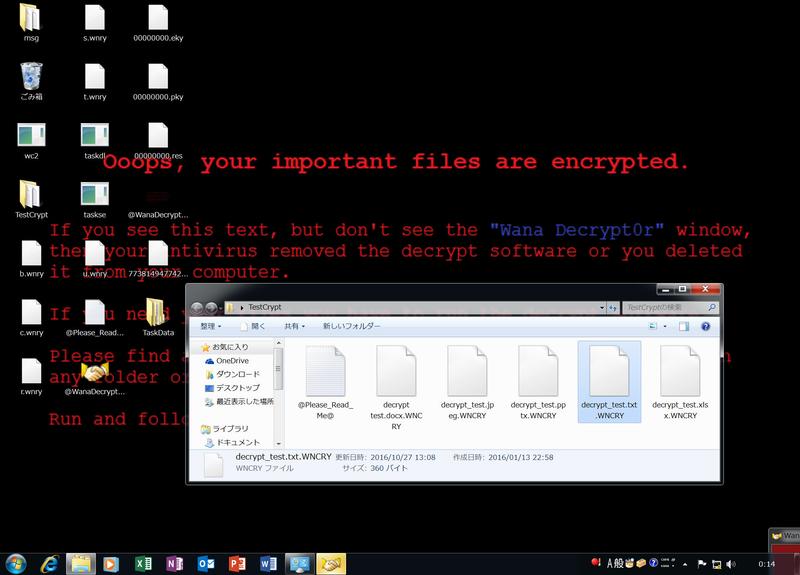Launch OneNote from taskbar
The height and width of the screenshot is (575, 800).
(174, 564)
